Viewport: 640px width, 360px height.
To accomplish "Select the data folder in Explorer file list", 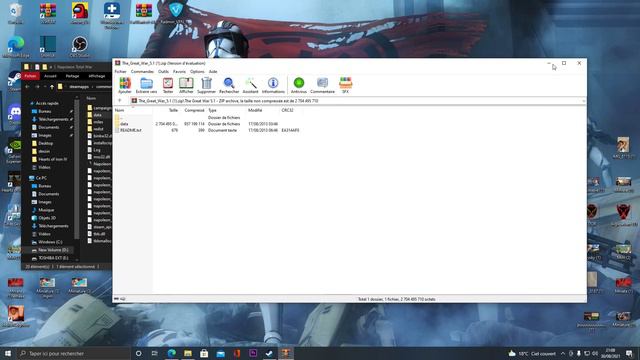I will tap(97, 115).
